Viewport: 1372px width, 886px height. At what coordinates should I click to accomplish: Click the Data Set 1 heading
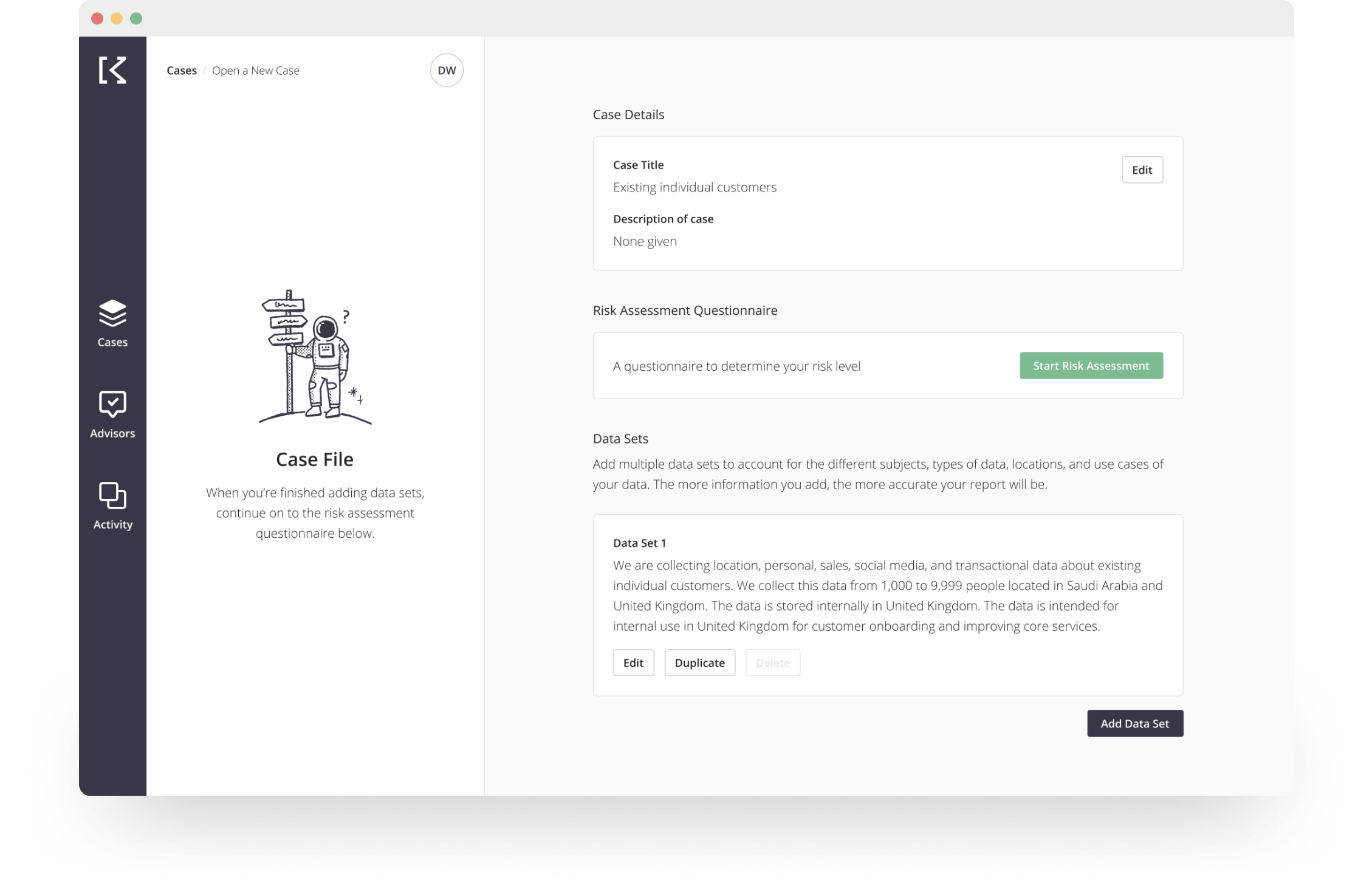point(640,543)
